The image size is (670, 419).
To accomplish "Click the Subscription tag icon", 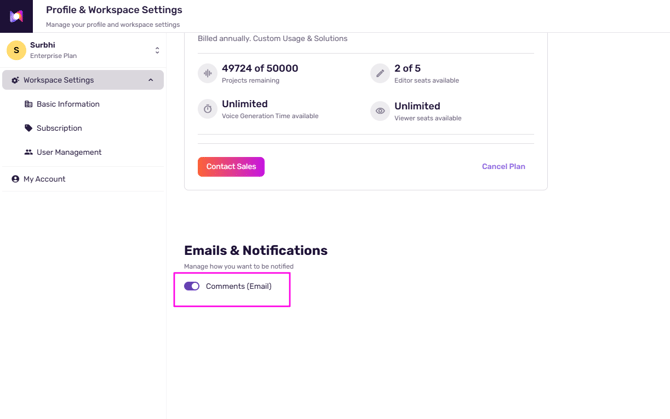I will click(x=28, y=128).
